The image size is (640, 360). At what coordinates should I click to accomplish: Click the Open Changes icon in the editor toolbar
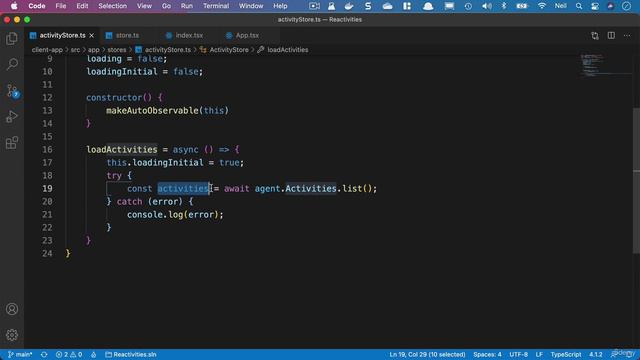tap(595, 36)
